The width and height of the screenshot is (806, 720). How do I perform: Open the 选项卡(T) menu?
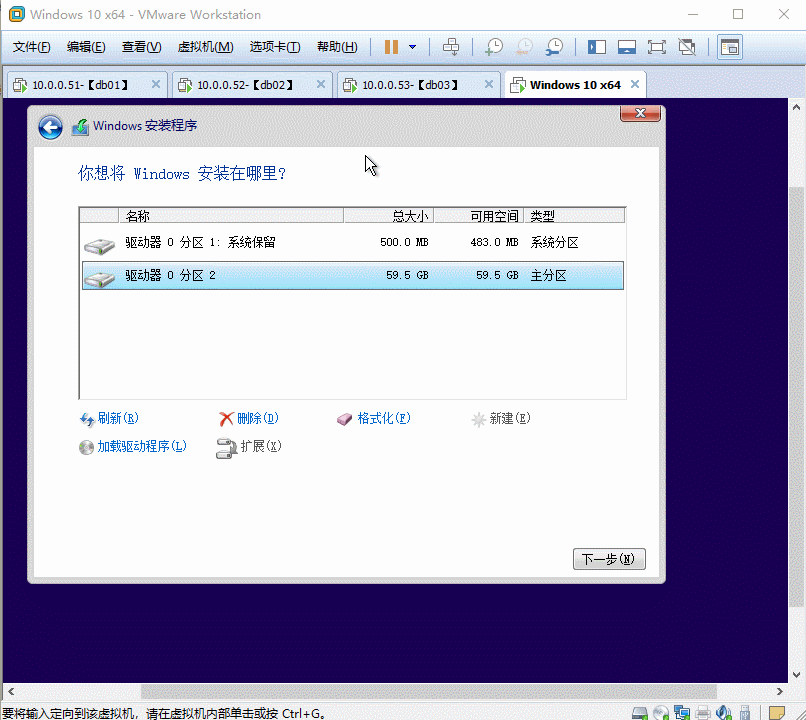point(274,47)
